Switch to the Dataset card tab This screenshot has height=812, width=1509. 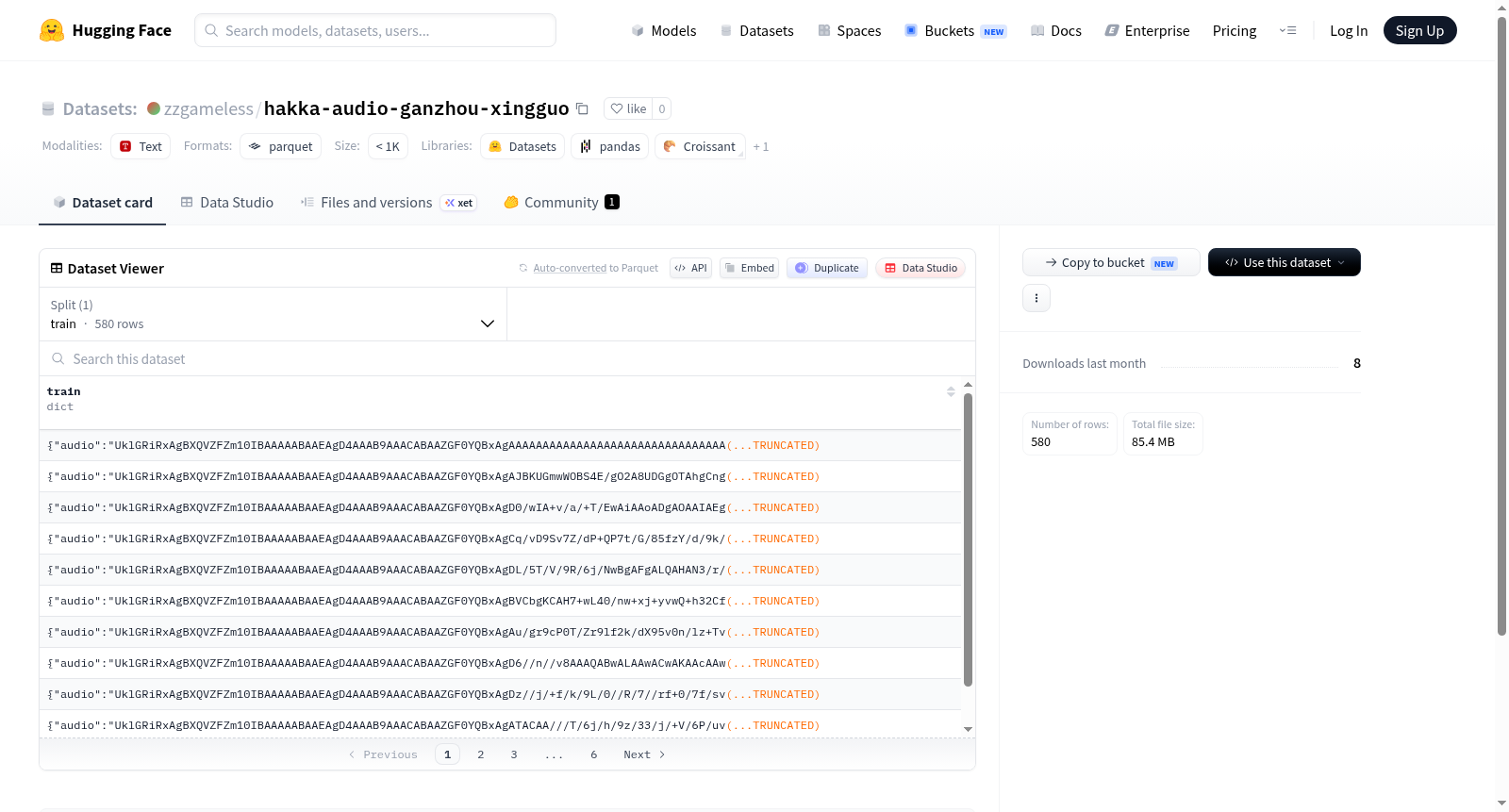coord(103,202)
